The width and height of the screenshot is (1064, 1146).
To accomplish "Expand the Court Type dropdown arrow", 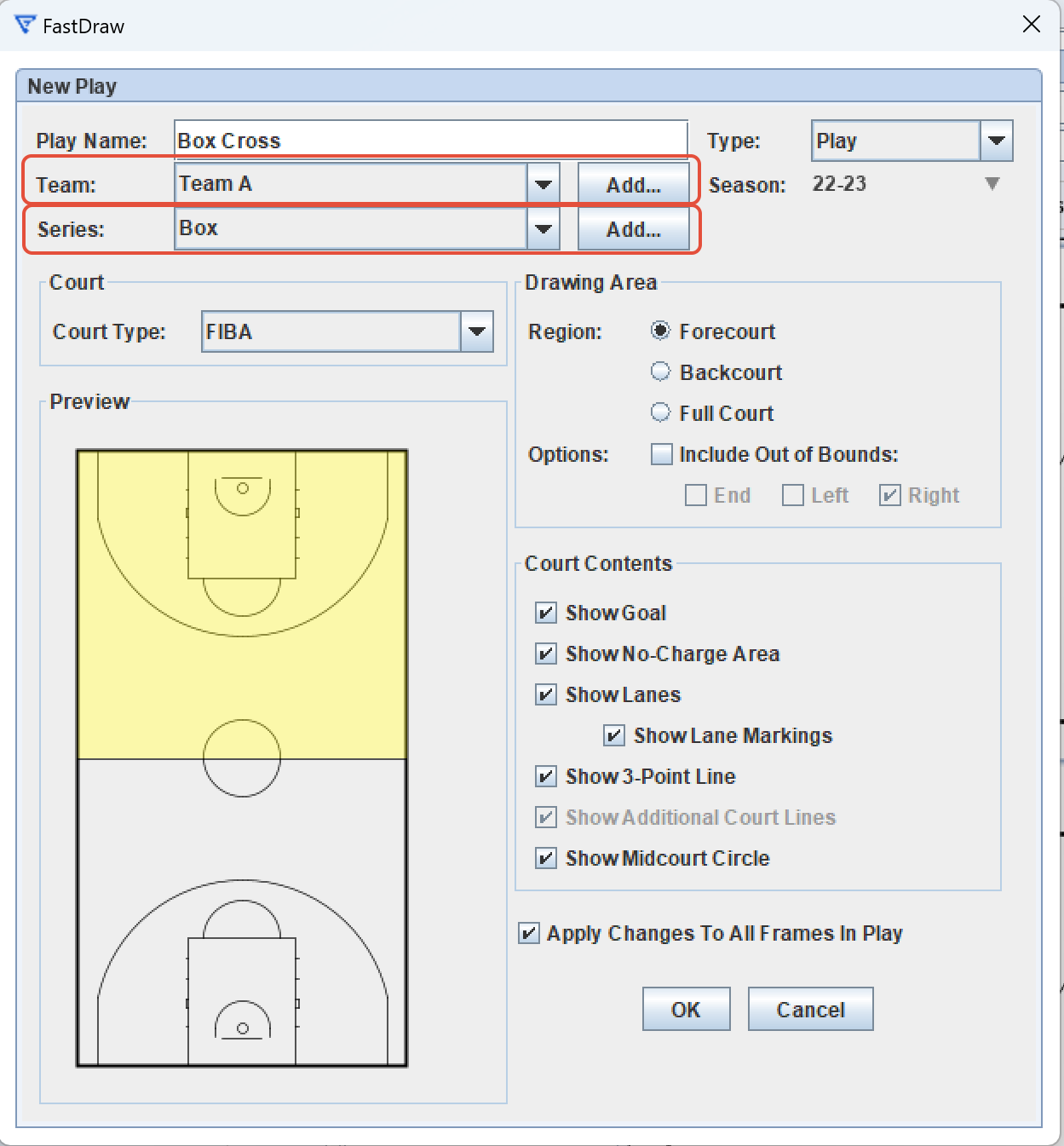I will [x=477, y=331].
